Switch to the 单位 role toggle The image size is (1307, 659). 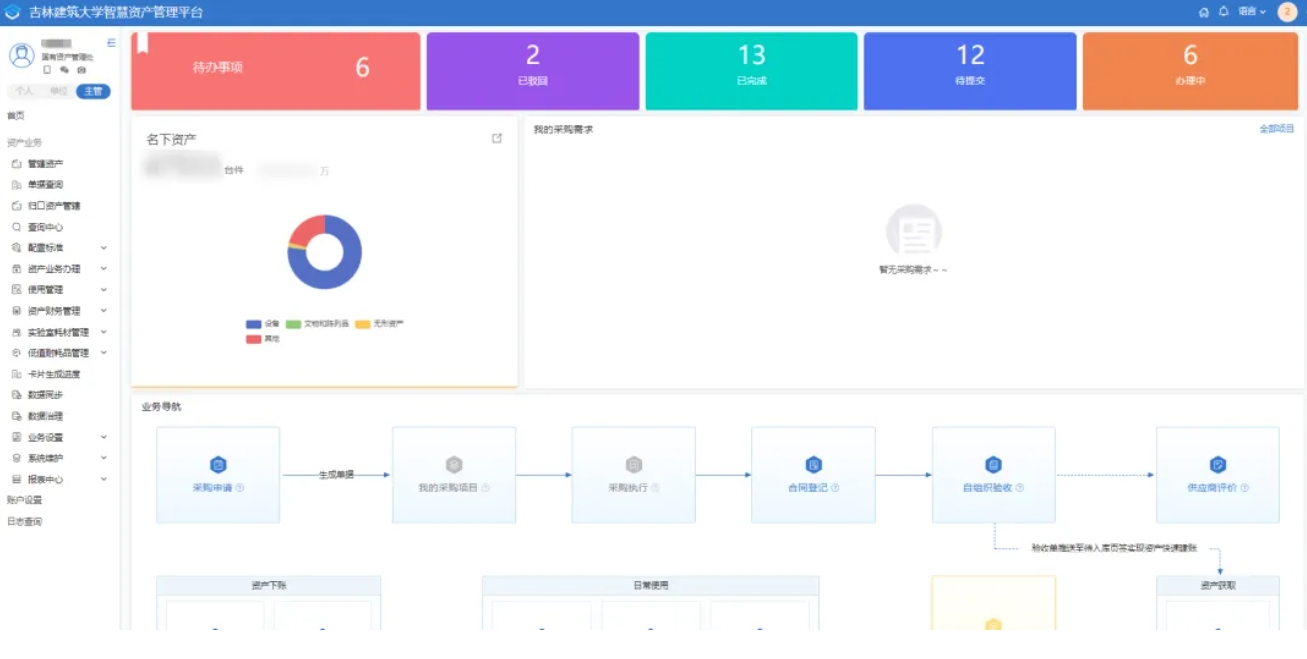click(58, 91)
